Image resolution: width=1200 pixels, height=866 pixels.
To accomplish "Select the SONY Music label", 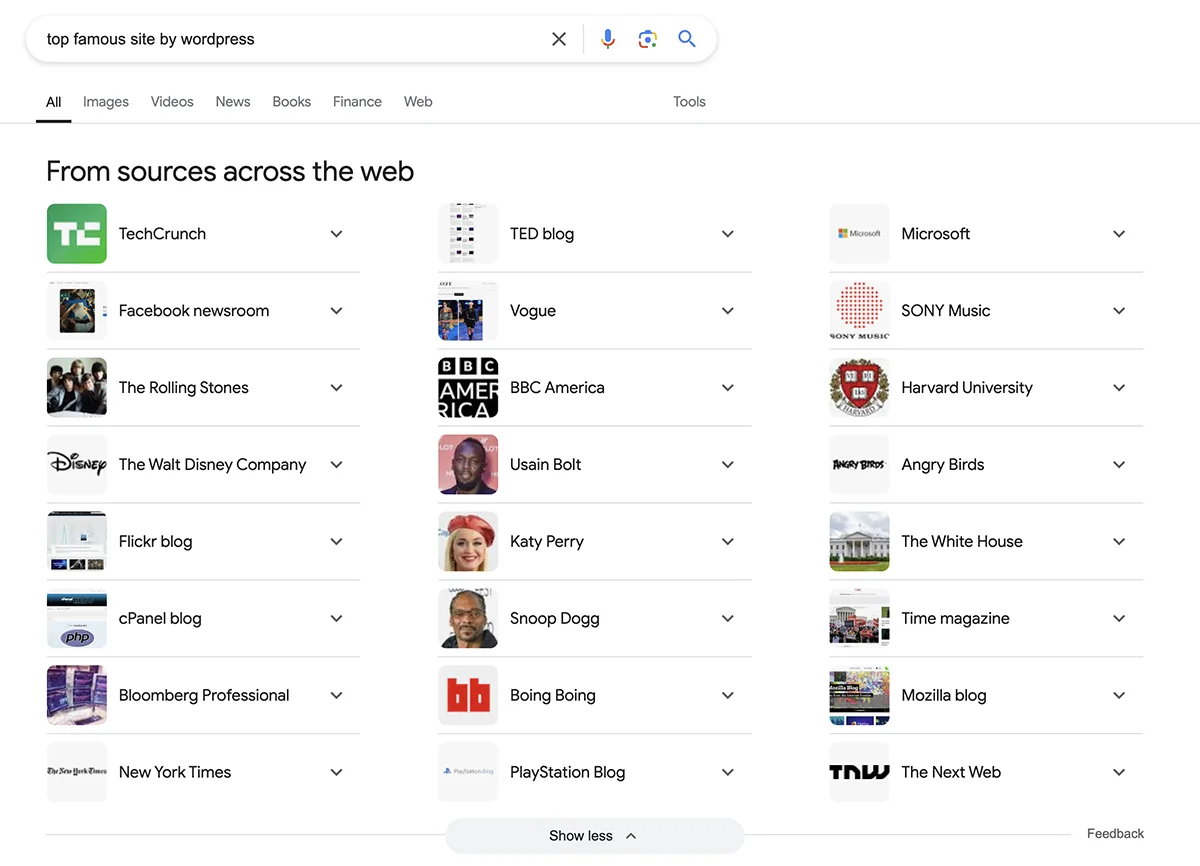I will tap(946, 311).
